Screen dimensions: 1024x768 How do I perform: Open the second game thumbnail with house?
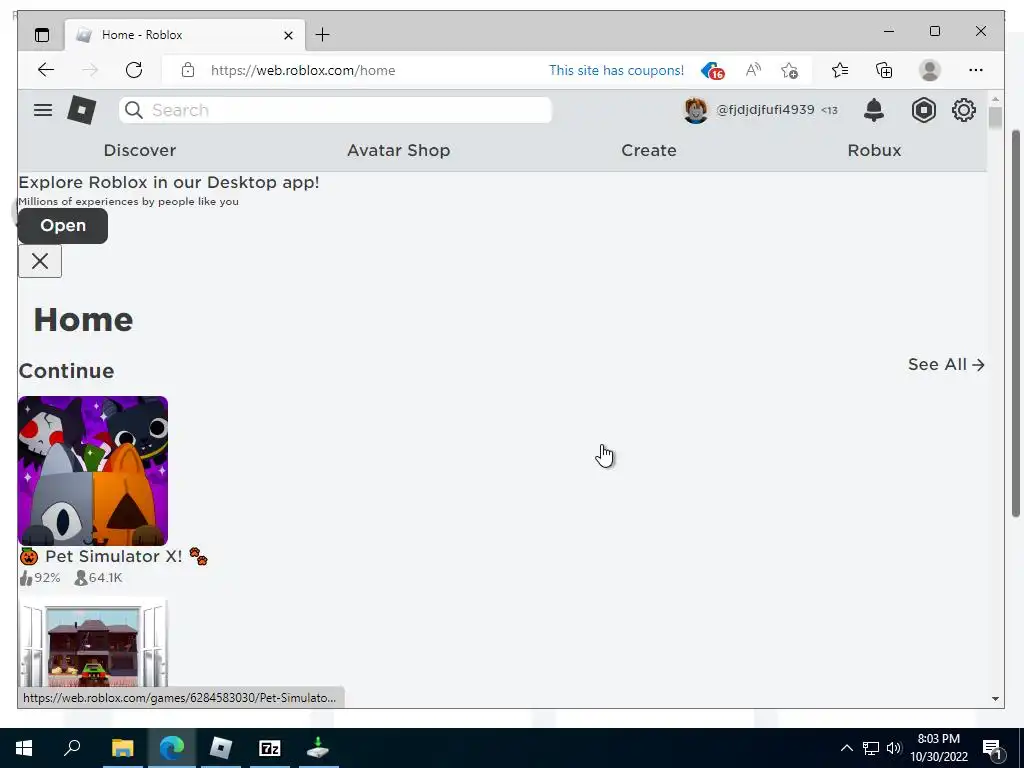[x=93, y=643]
